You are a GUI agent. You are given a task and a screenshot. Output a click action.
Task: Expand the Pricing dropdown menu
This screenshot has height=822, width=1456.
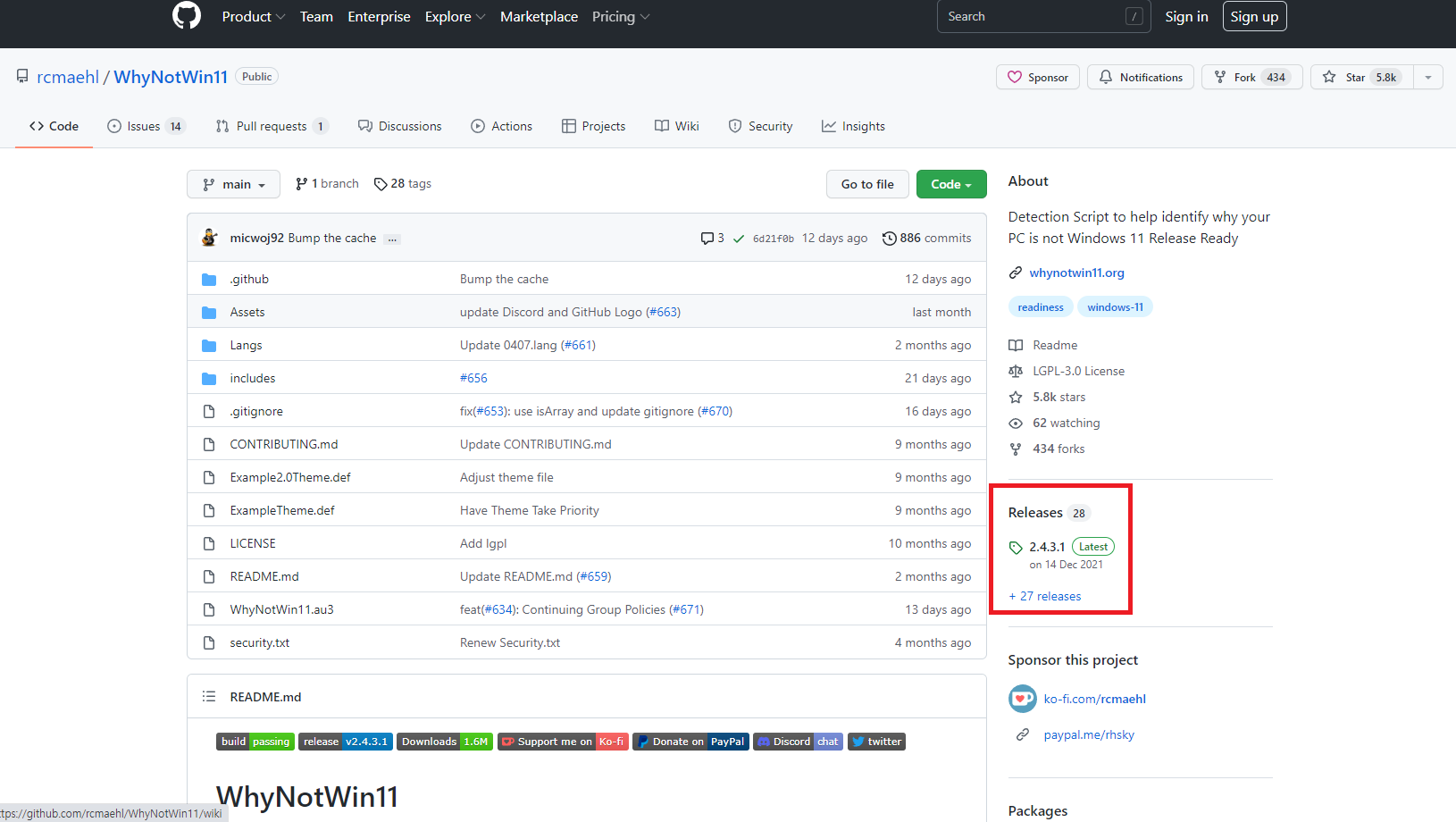pyautogui.click(x=621, y=16)
